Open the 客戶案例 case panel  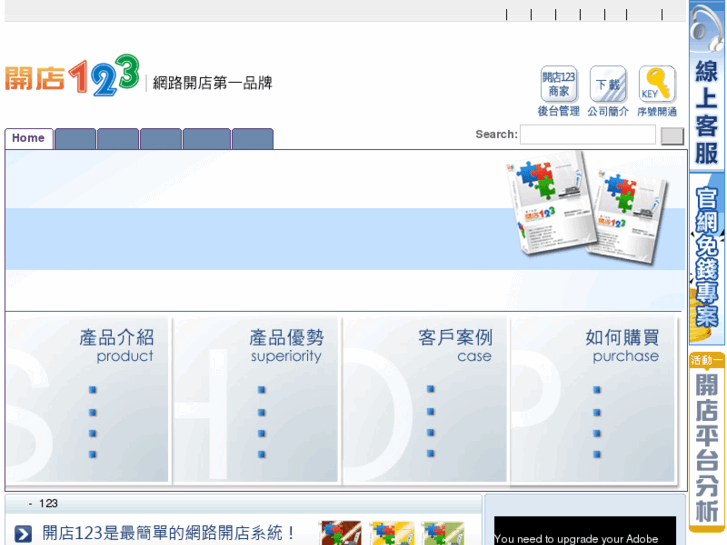[425, 400]
